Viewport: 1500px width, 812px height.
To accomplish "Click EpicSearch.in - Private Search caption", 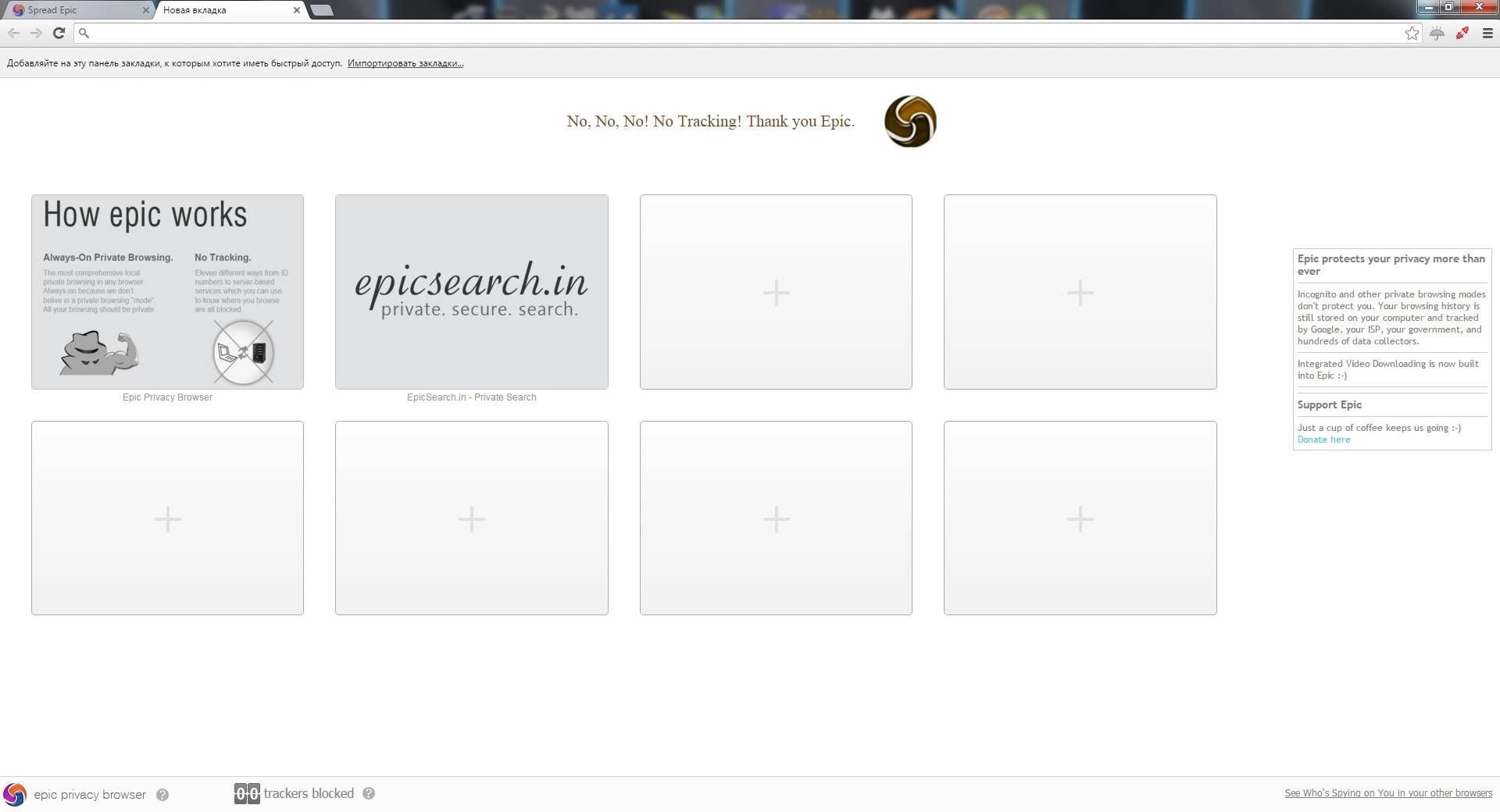I will [472, 397].
